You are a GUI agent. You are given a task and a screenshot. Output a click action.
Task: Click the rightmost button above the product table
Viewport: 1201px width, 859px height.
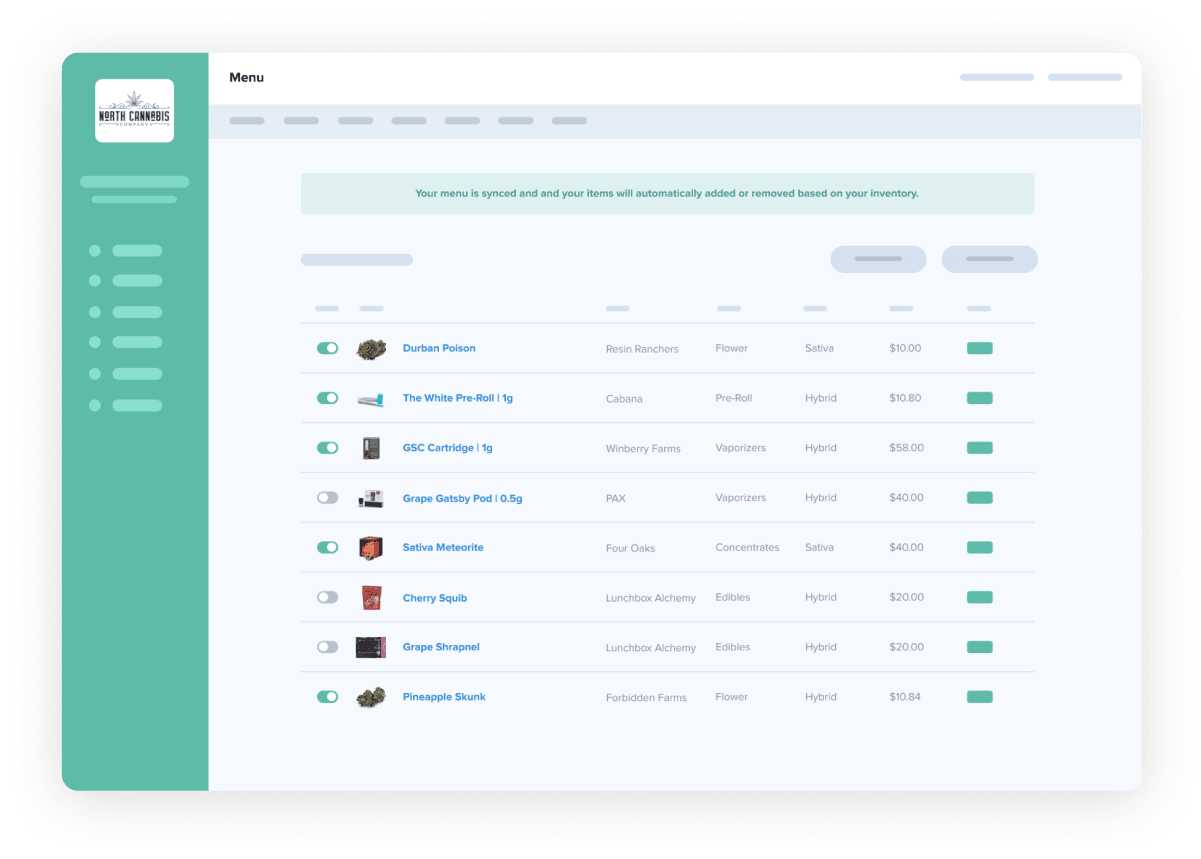[989, 259]
